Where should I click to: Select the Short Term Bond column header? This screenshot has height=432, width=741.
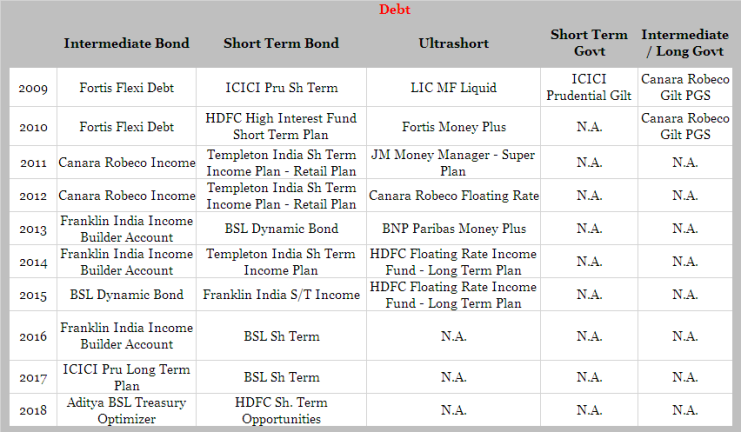[281, 43]
